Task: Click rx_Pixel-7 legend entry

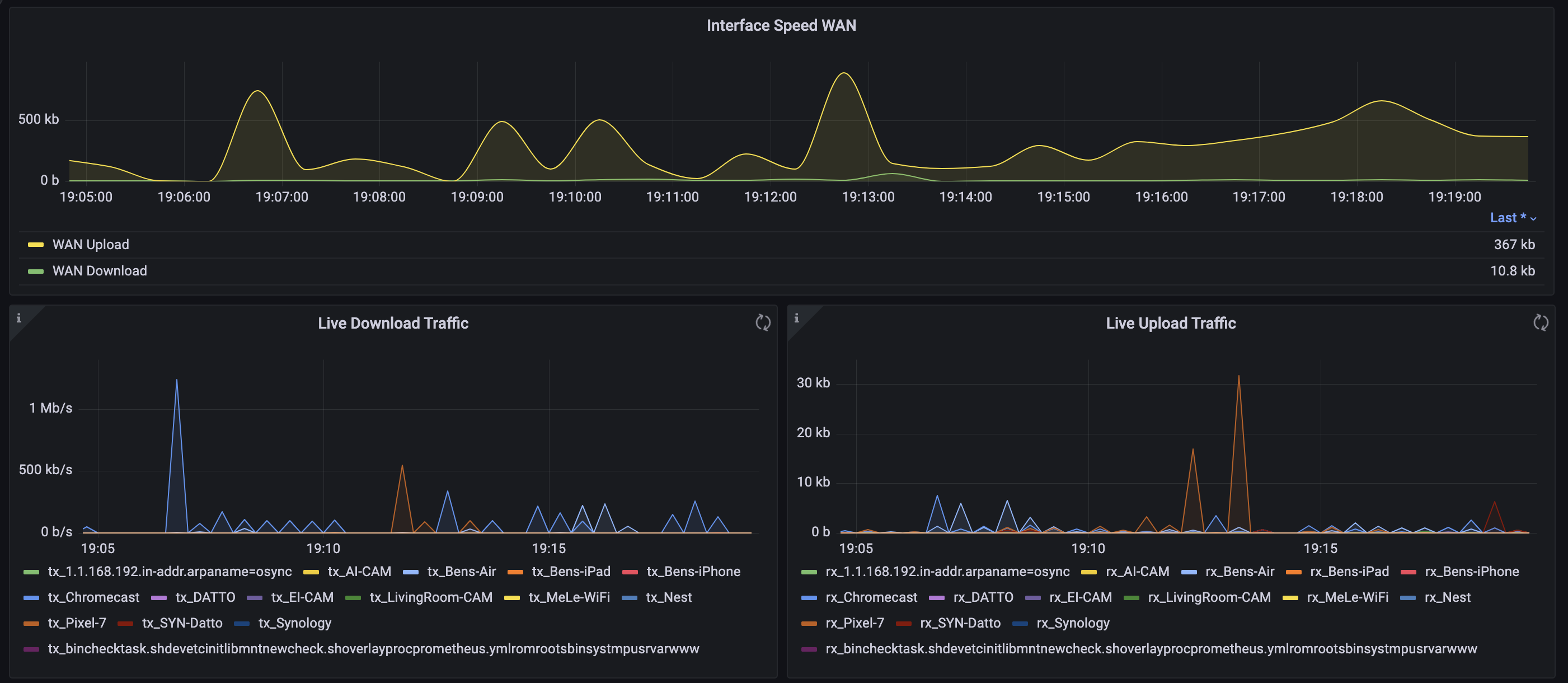Action: click(855, 623)
